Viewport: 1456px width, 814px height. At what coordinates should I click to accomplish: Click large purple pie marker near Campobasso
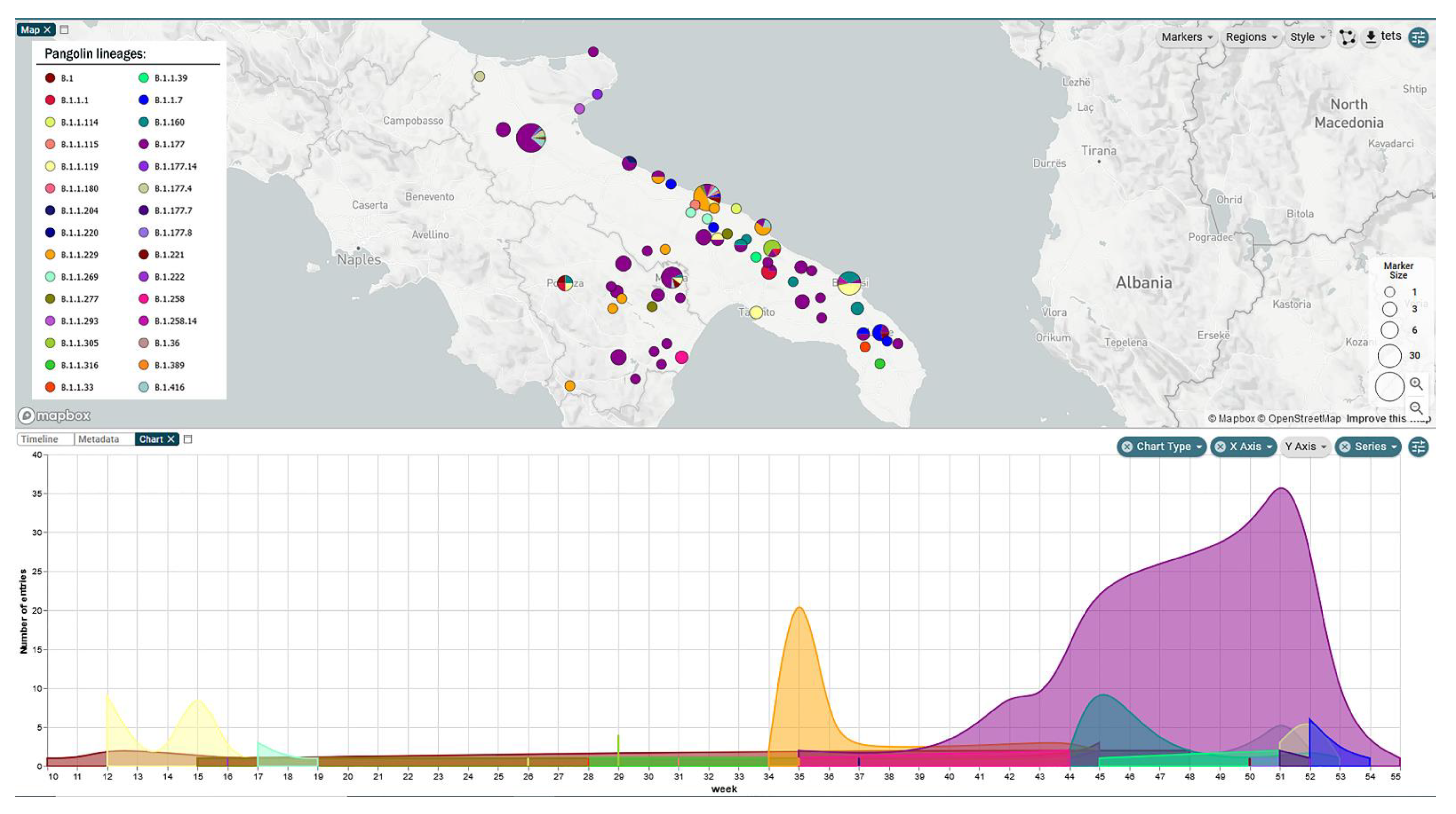tap(530, 137)
